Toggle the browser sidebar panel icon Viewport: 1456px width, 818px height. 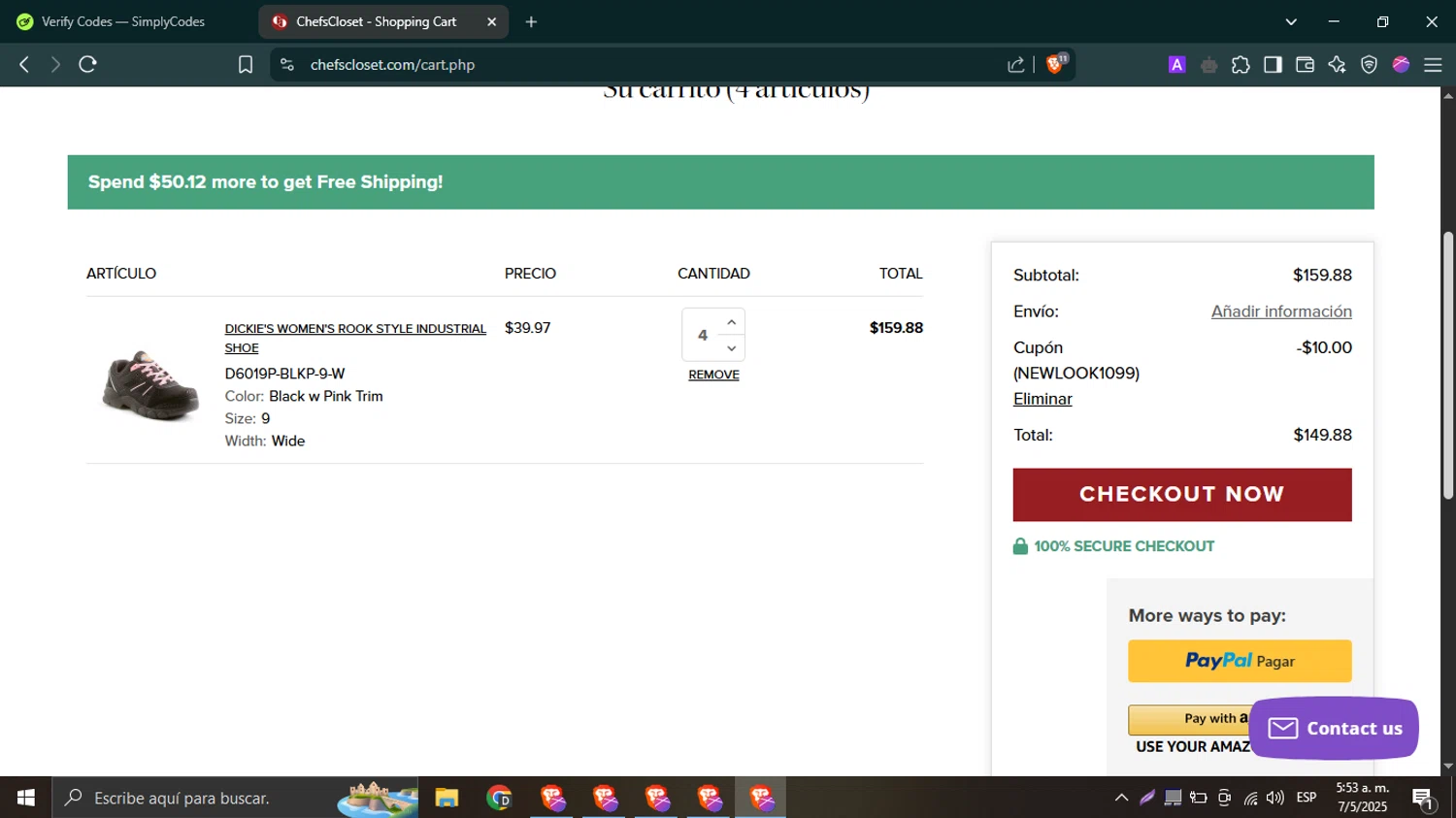[1273, 65]
